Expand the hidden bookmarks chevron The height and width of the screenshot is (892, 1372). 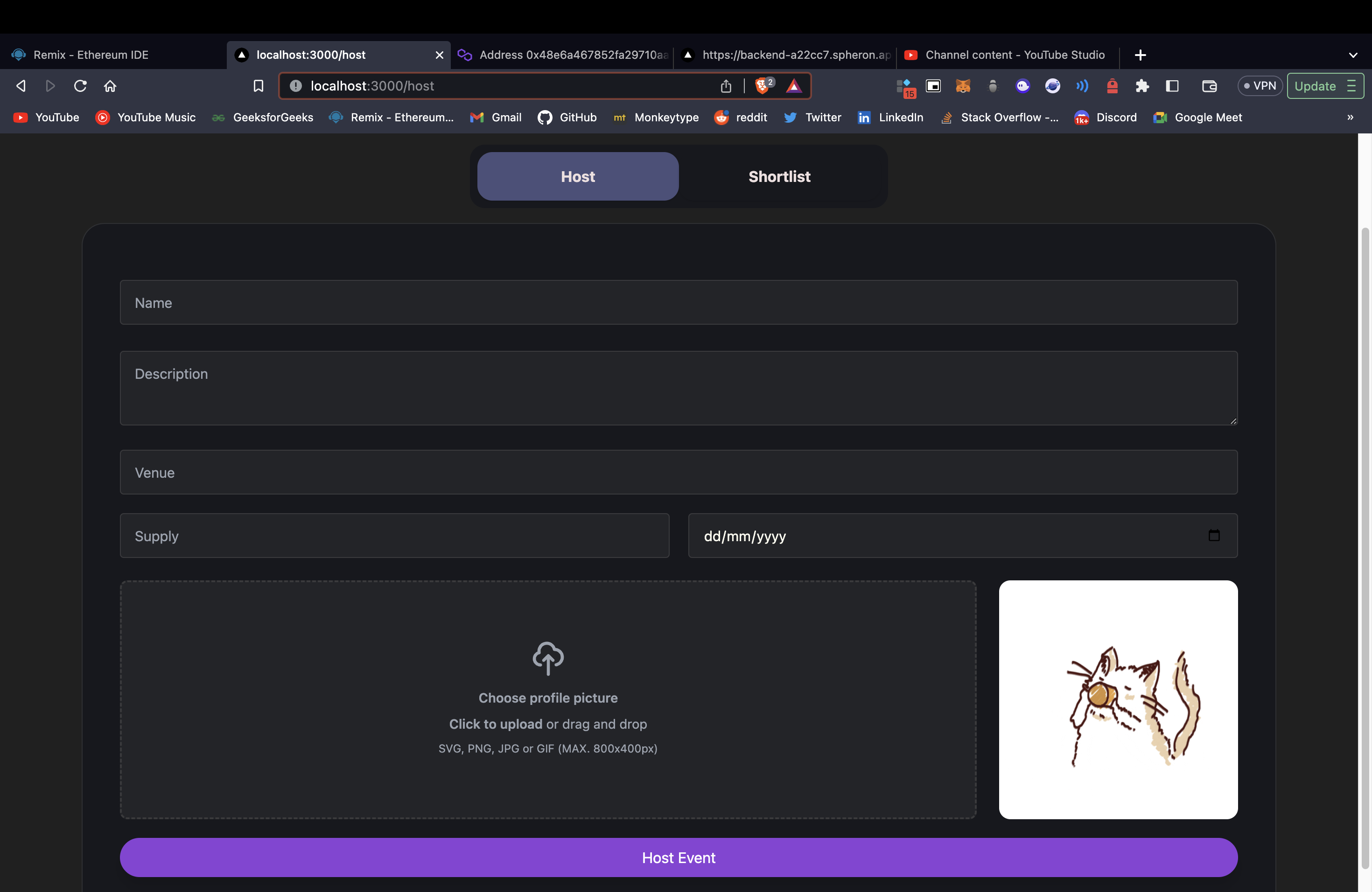pos(1350,118)
